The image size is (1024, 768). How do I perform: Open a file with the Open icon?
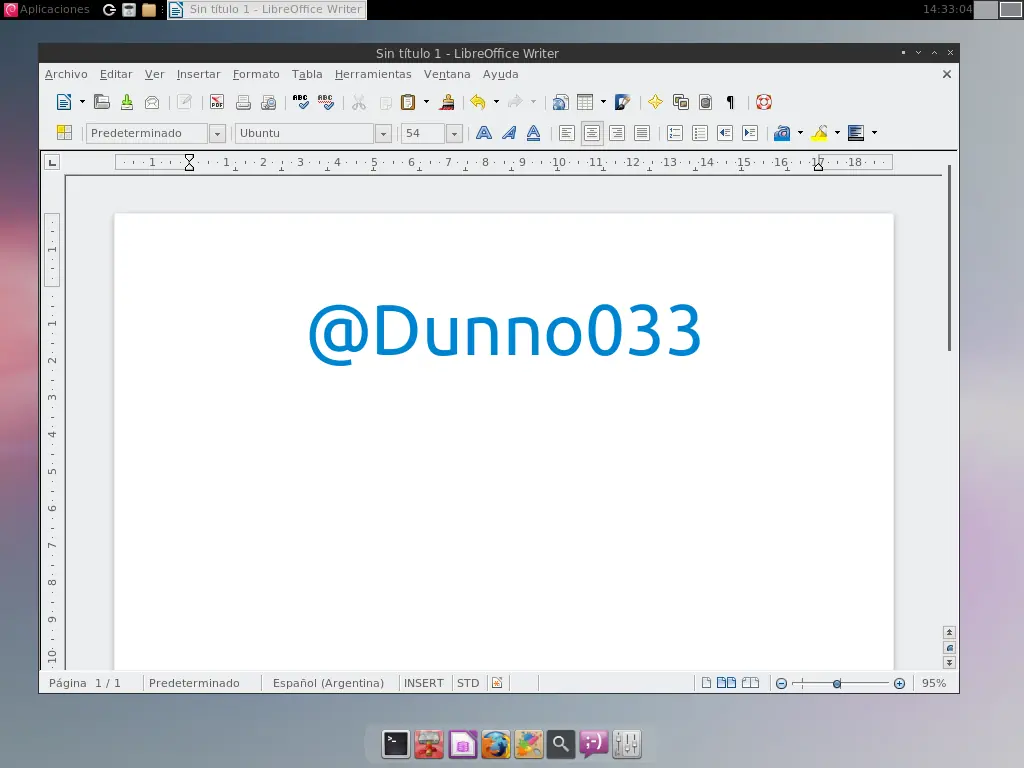point(102,102)
